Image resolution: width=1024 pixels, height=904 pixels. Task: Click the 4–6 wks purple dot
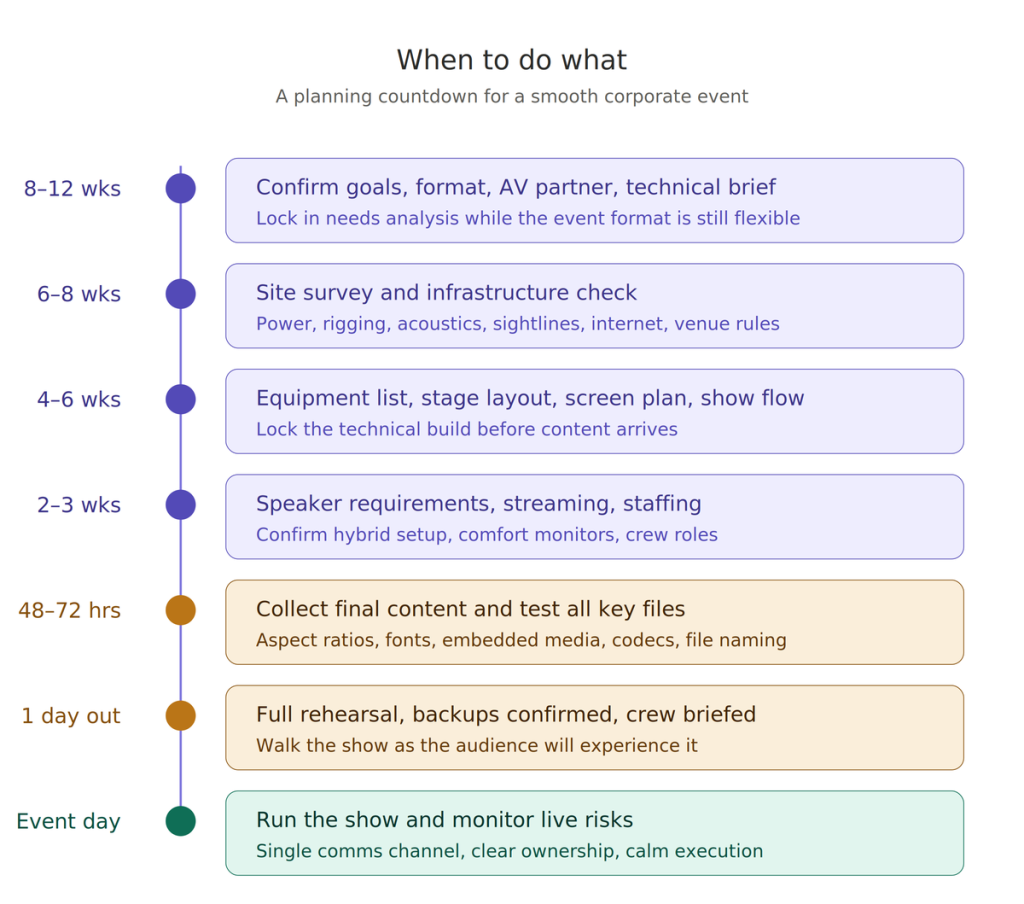[180, 399]
